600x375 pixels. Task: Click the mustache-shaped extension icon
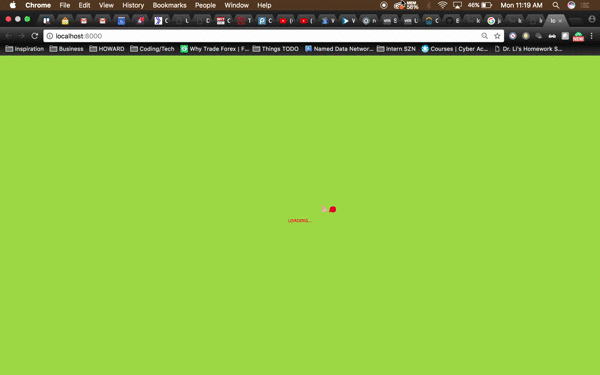pyautogui.click(x=552, y=36)
